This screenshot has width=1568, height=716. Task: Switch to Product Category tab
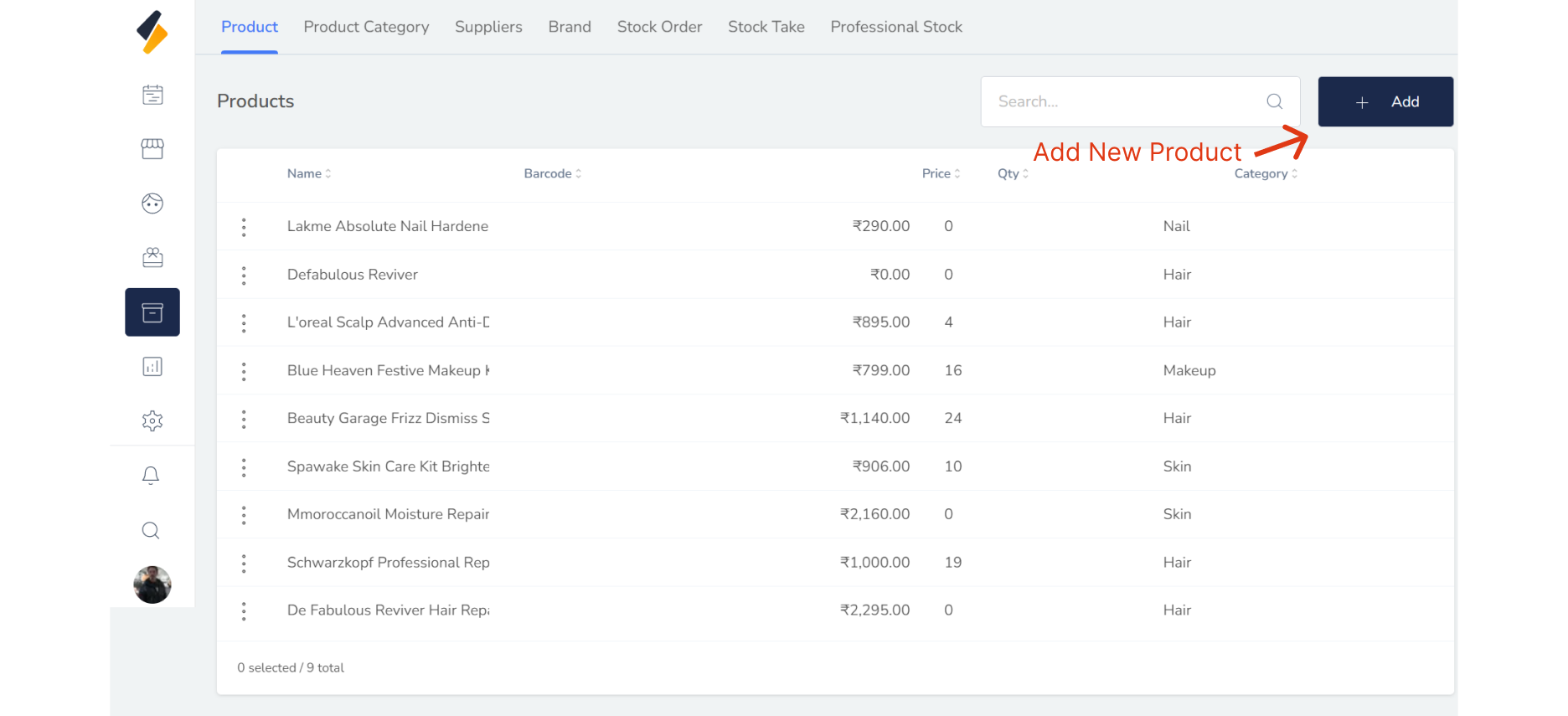[x=366, y=27]
